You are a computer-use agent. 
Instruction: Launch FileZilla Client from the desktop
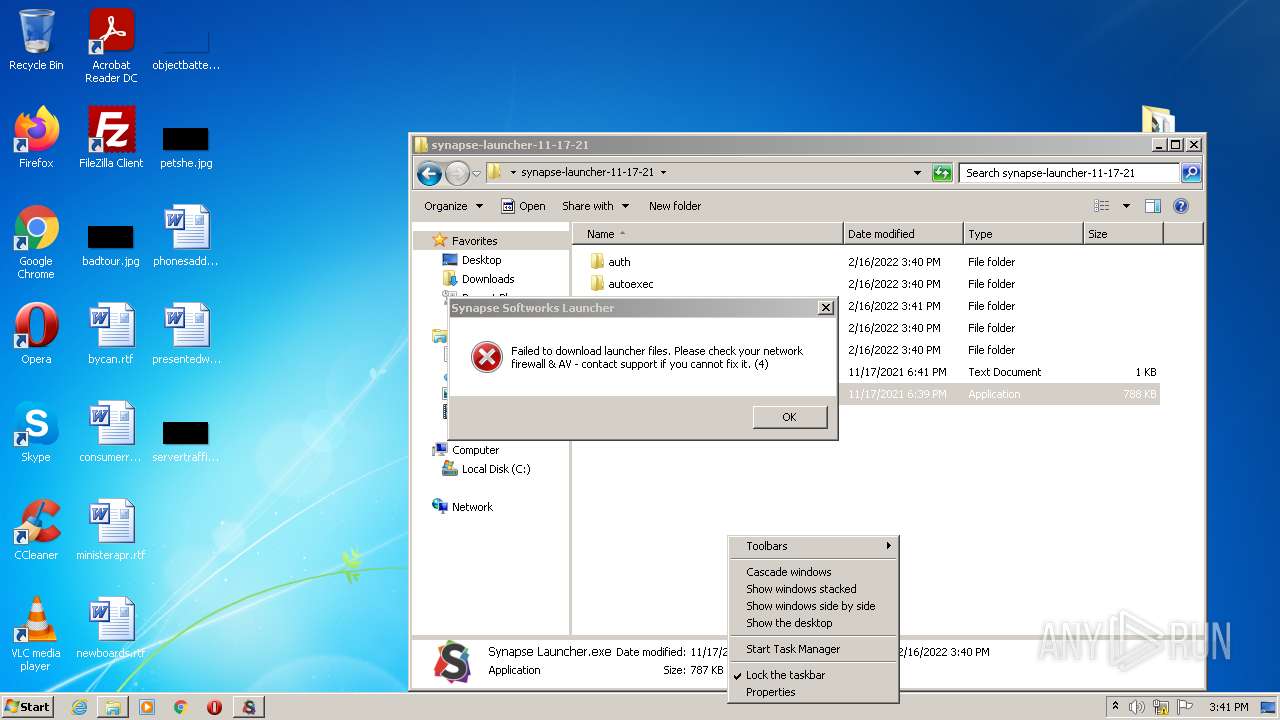pos(111,138)
